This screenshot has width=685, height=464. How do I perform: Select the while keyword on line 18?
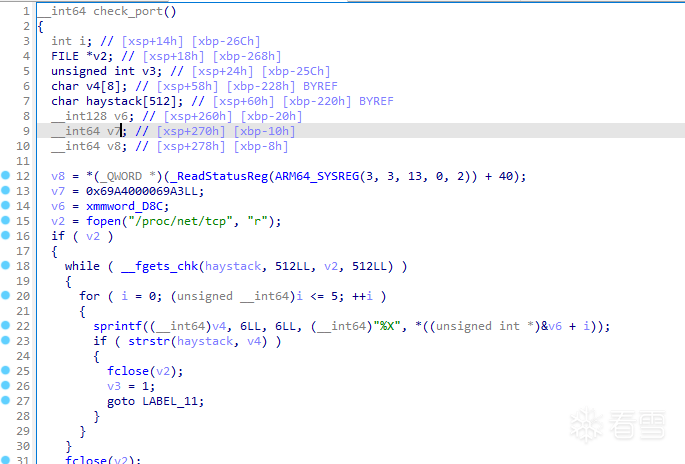pyautogui.click(x=82, y=266)
